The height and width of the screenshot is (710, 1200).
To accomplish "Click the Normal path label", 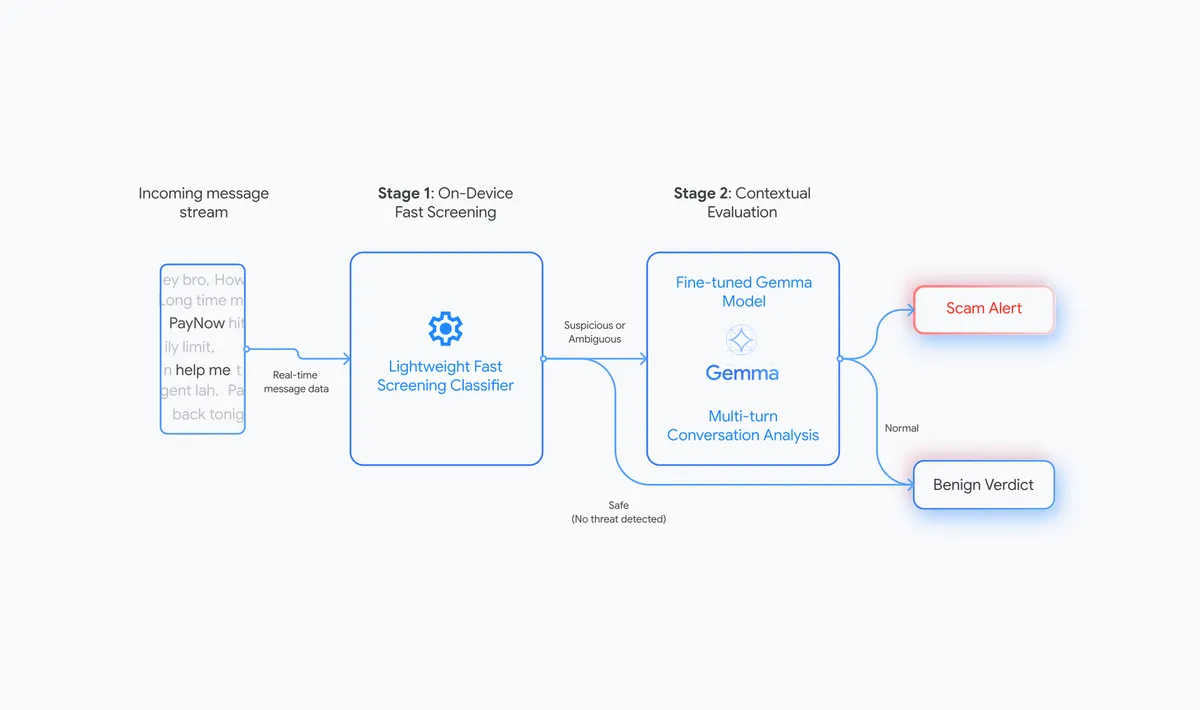I will 902,428.
